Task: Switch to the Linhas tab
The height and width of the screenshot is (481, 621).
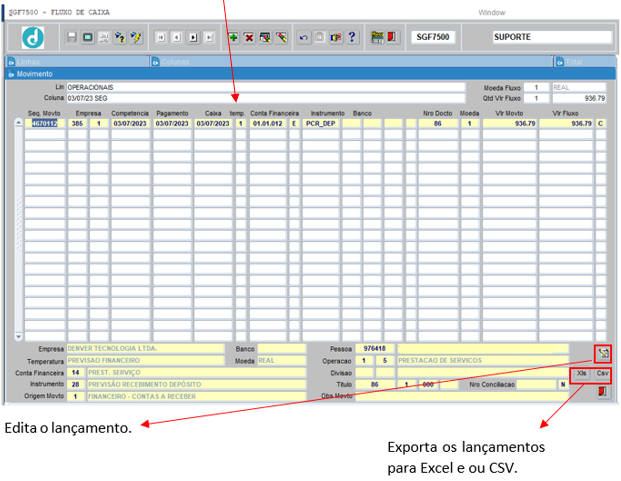Action: pos(78,62)
